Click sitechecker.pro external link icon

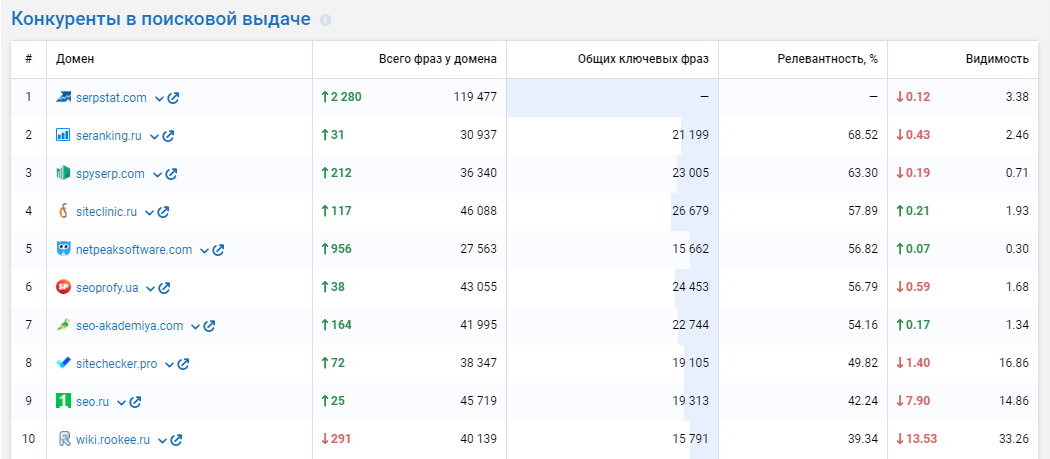coord(183,364)
